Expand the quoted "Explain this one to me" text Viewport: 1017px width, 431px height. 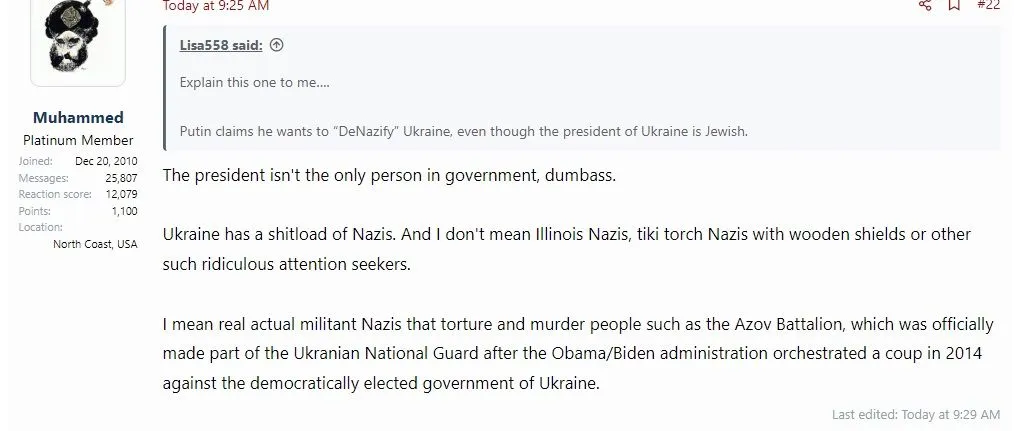(254, 82)
